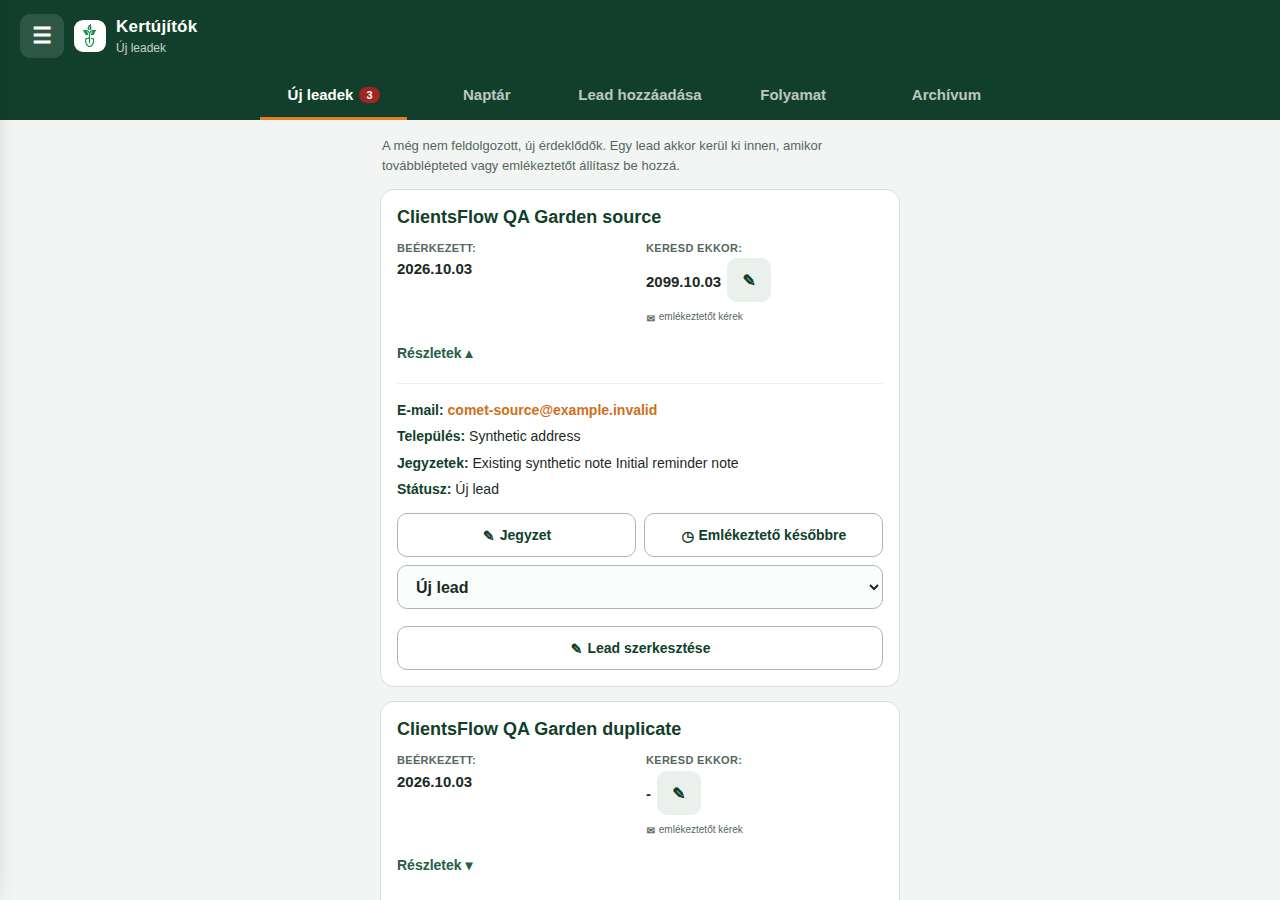Click the ClientsFlow QA Garden duplicate title
Screen dimensions: 1280x900
pos(539,729)
